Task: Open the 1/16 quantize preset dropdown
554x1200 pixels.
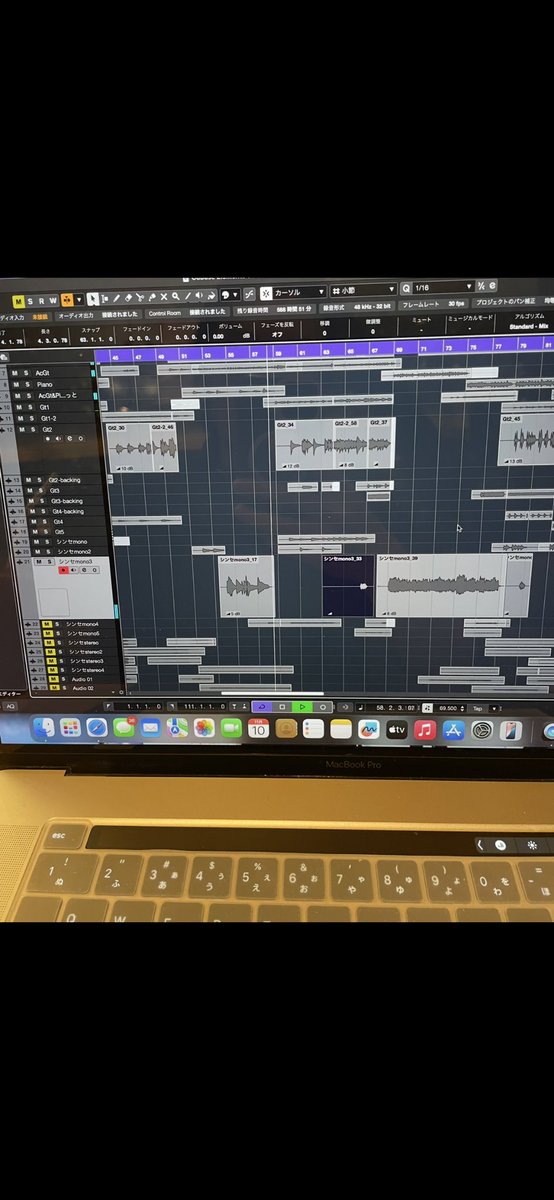Action: click(443, 288)
